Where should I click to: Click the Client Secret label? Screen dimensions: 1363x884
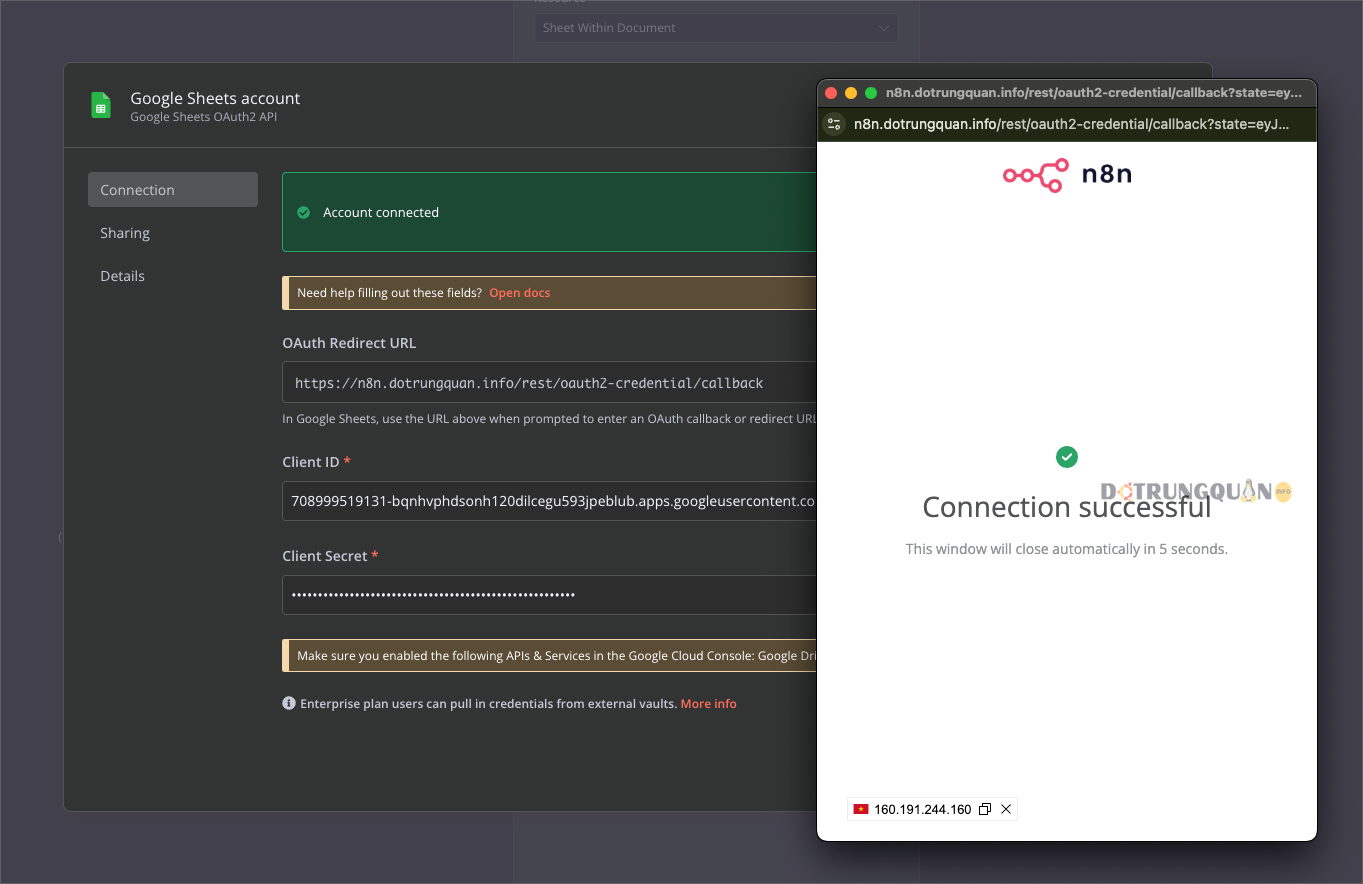(325, 556)
